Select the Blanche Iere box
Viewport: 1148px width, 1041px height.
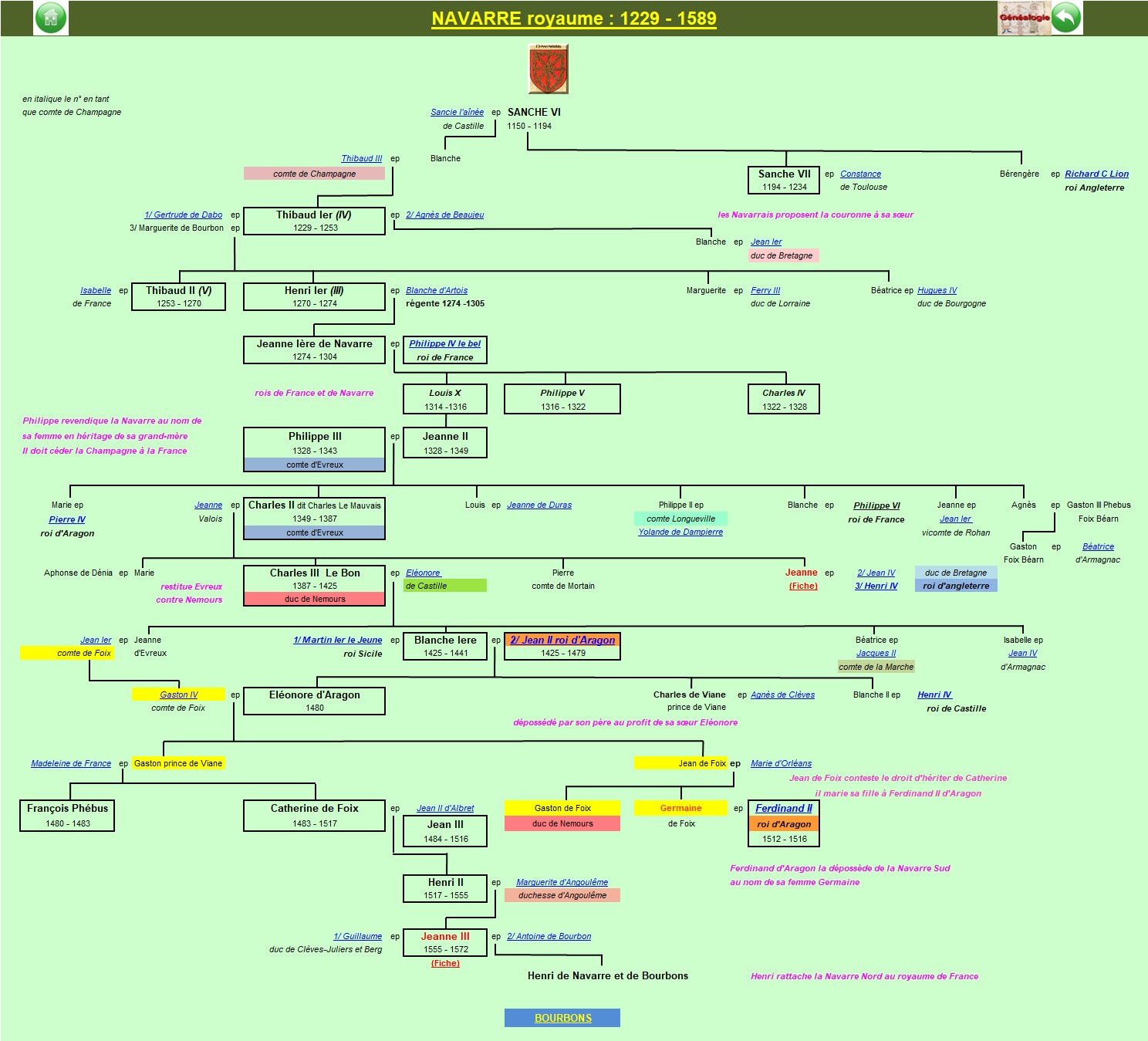point(445,646)
